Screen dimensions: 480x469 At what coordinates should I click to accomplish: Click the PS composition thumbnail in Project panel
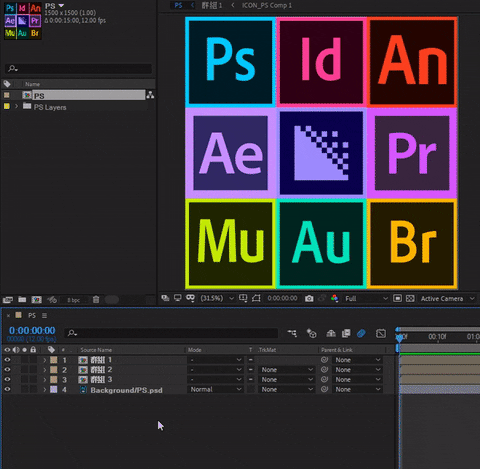point(23,21)
